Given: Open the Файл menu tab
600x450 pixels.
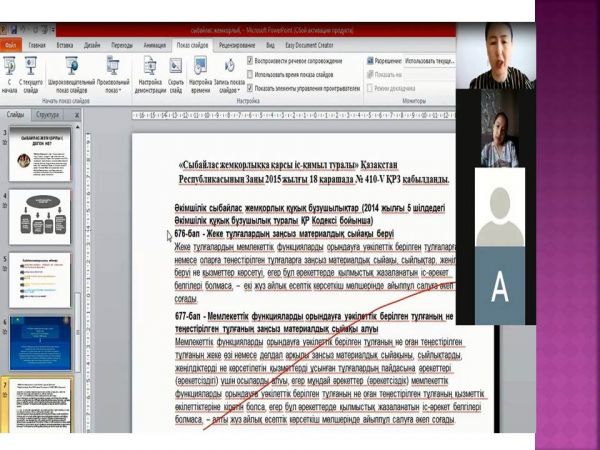Looking at the screenshot, I should pos(10,45).
